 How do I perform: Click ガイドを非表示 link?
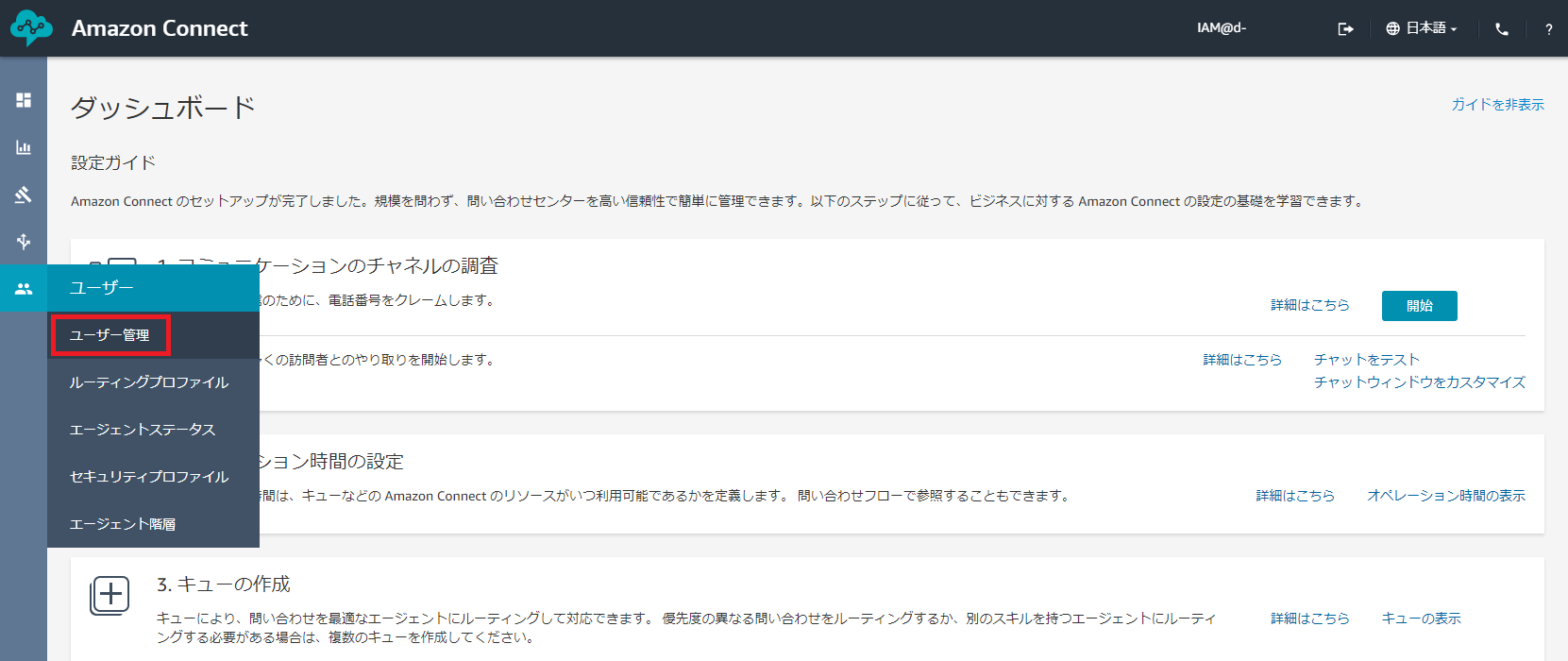point(1498,105)
